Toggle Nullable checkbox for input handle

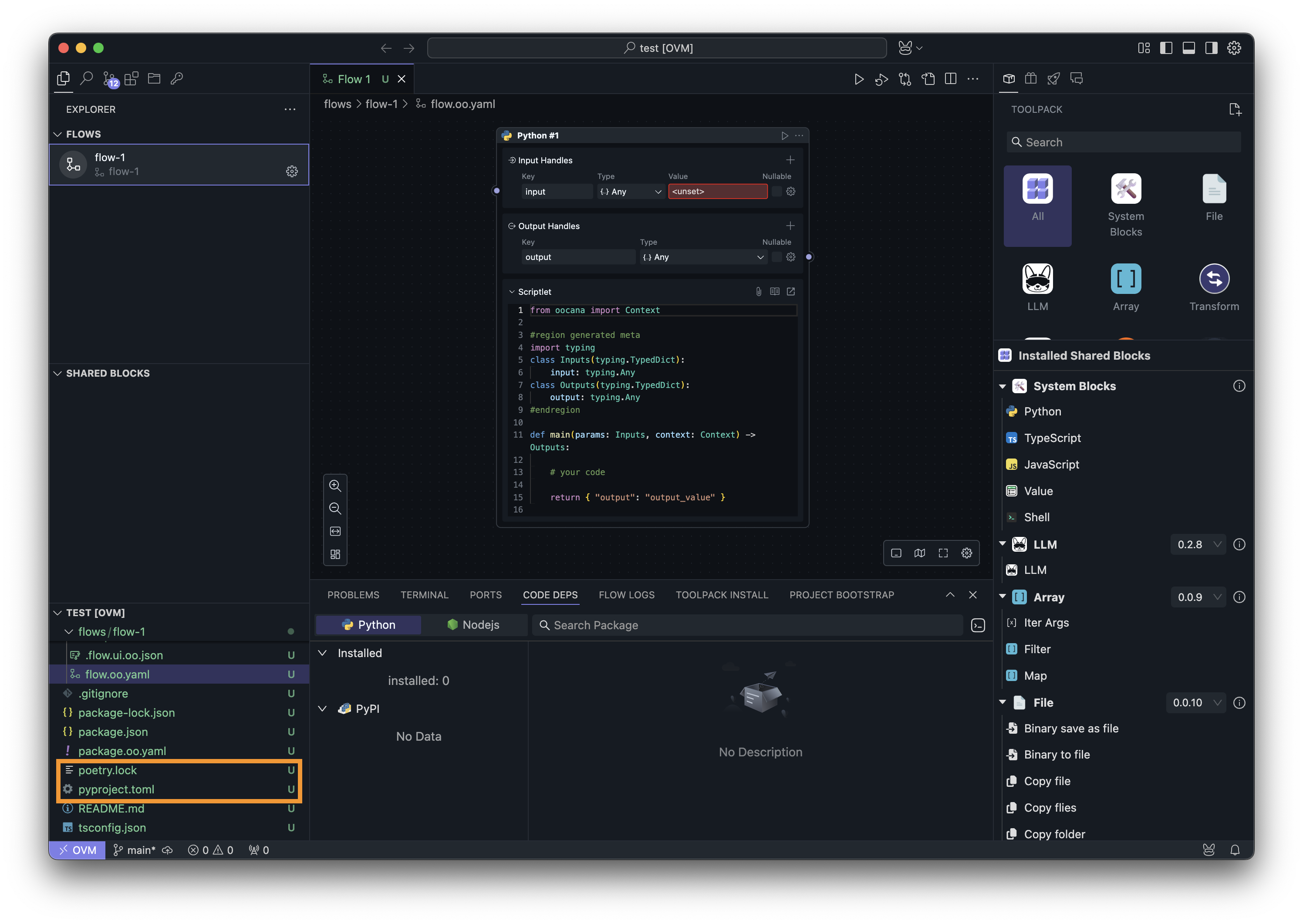776,192
